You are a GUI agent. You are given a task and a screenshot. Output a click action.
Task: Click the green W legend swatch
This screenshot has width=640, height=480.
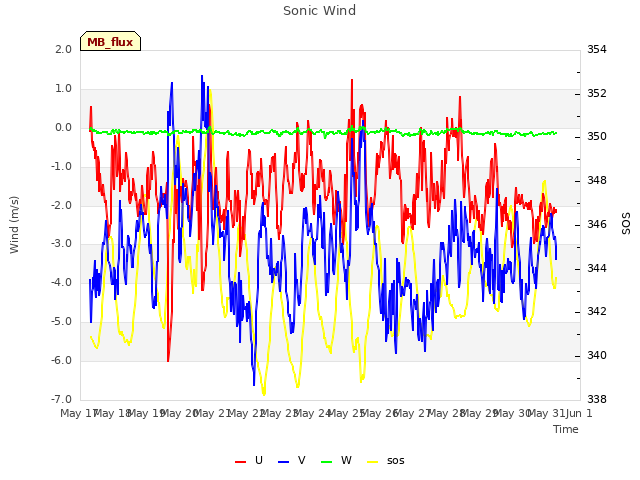pos(327,461)
